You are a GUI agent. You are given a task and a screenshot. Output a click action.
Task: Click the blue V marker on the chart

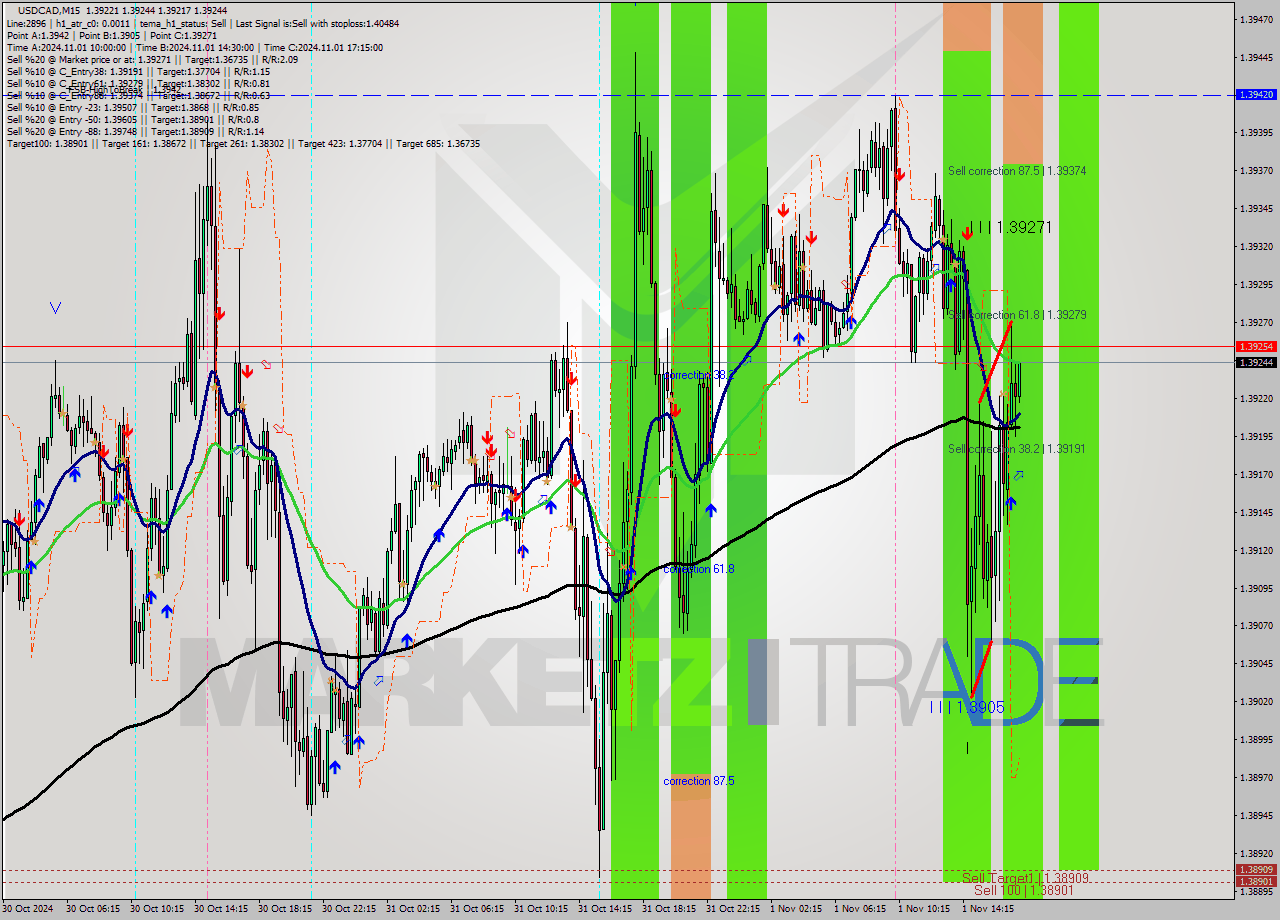pos(55,308)
